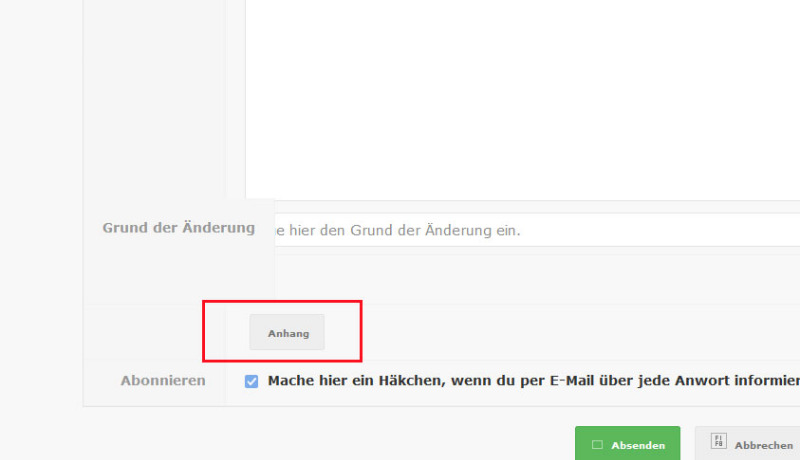
Task: Focus the Grund der Änderung input field
Action: tap(537, 230)
